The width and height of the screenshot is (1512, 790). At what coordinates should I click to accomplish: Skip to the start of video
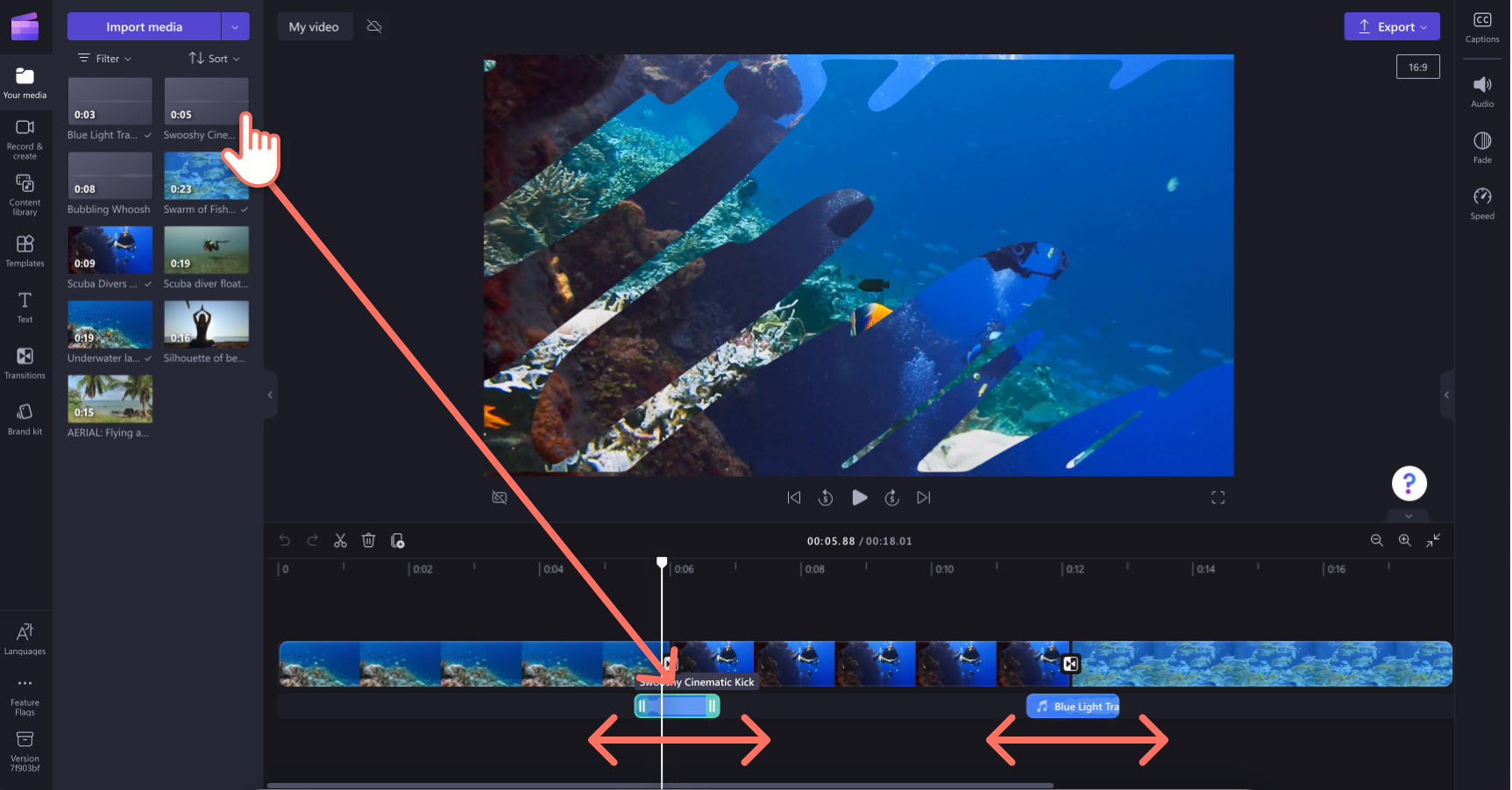pyautogui.click(x=794, y=497)
